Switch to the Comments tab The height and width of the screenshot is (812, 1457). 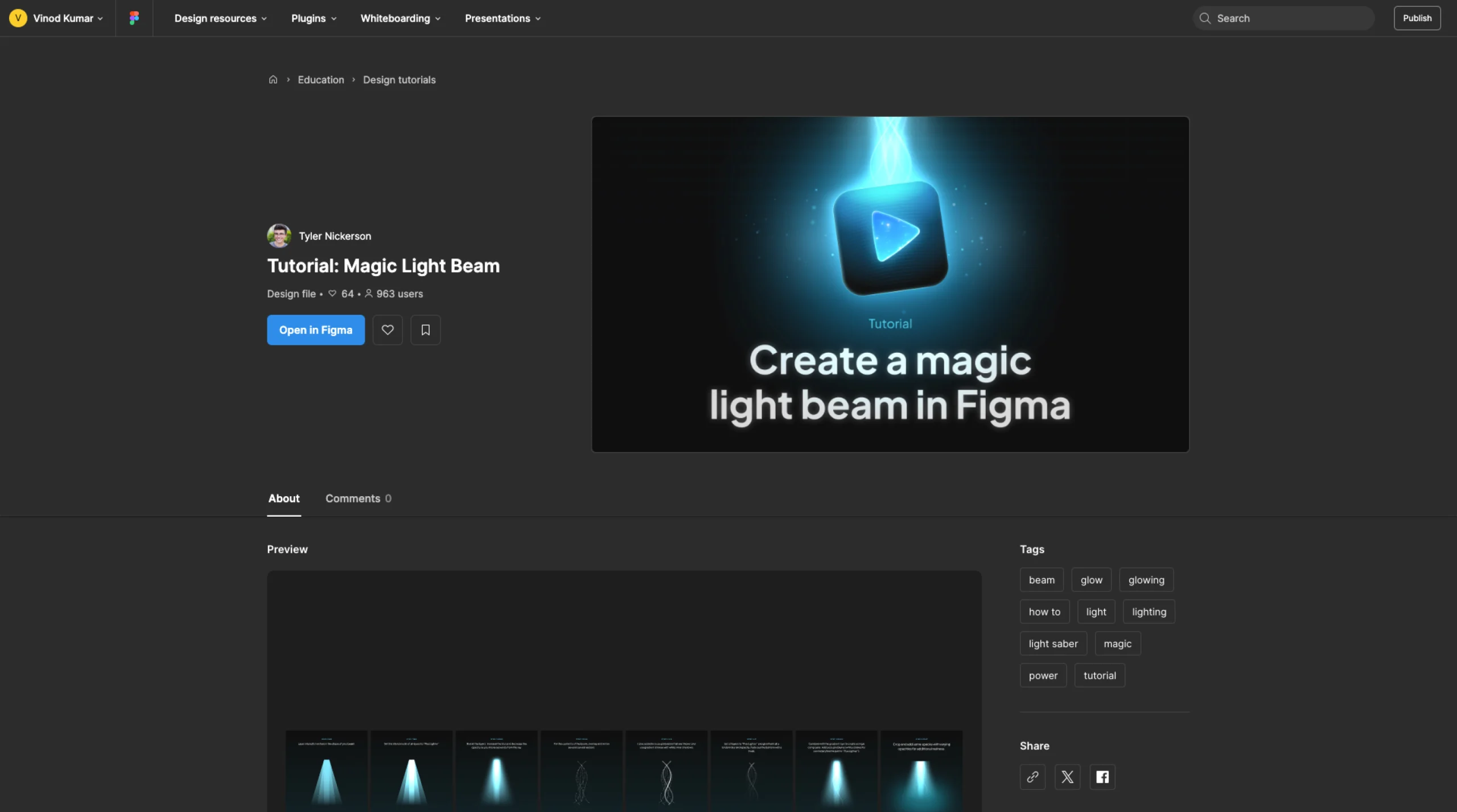pos(359,498)
